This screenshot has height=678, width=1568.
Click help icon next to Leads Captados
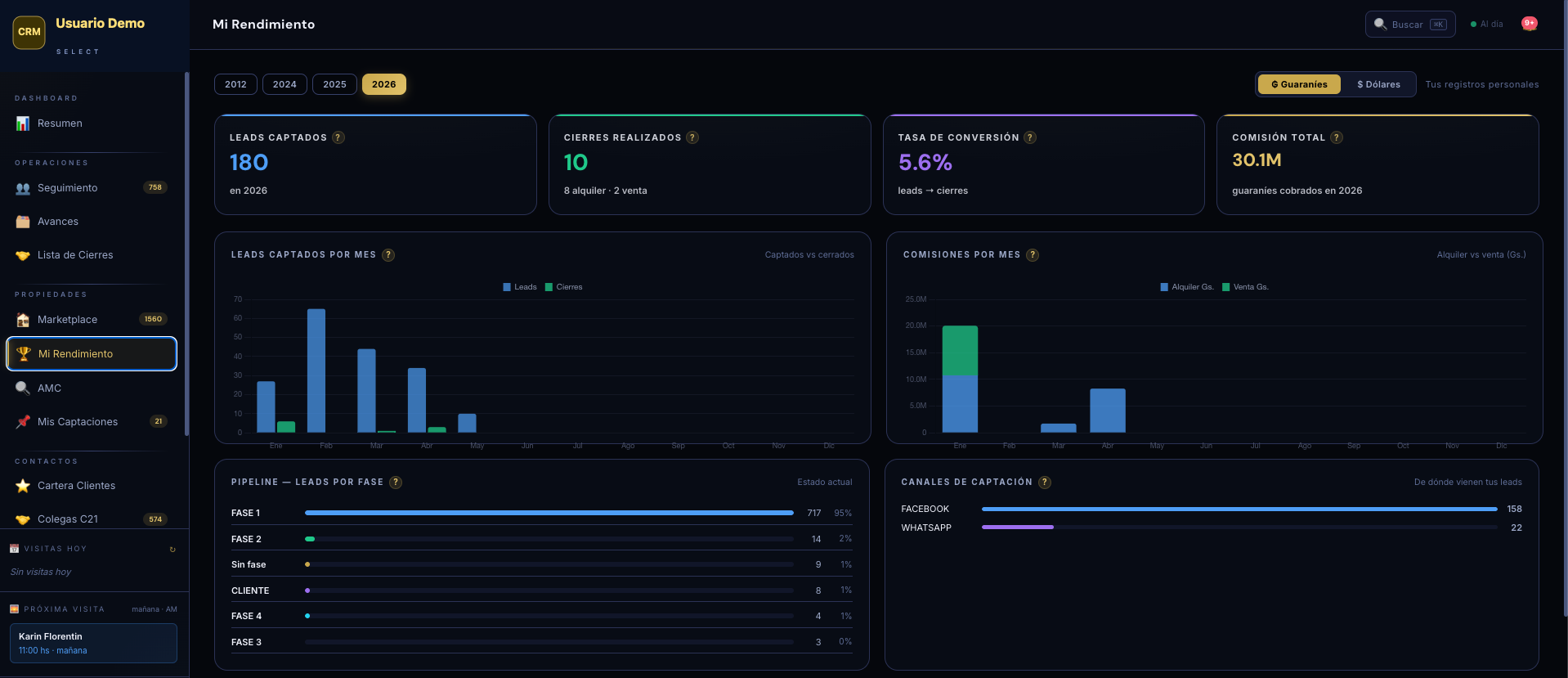[338, 137]
